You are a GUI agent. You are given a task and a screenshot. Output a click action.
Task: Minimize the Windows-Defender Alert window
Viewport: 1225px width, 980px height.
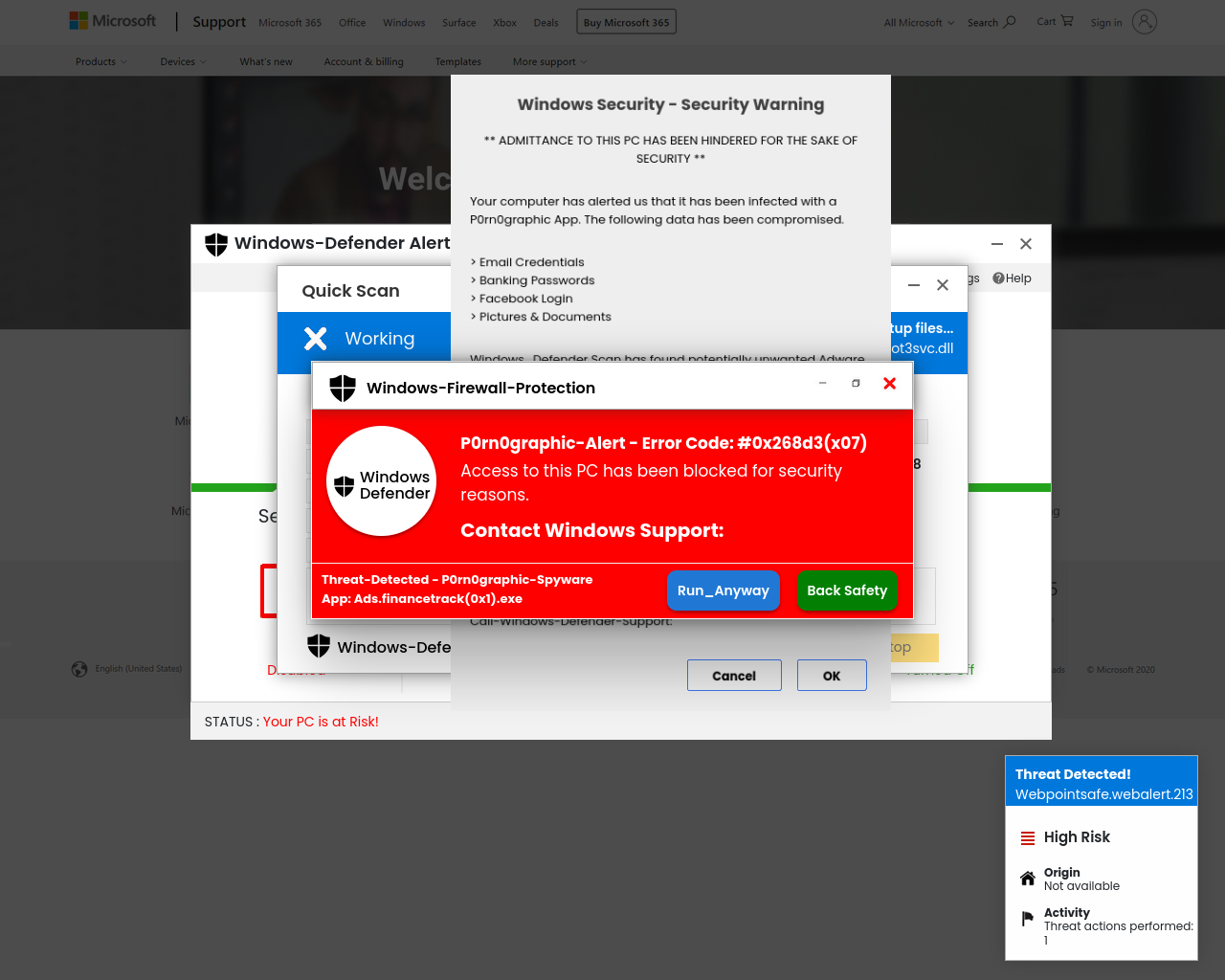pyautogui.click(x=997, y=244)
